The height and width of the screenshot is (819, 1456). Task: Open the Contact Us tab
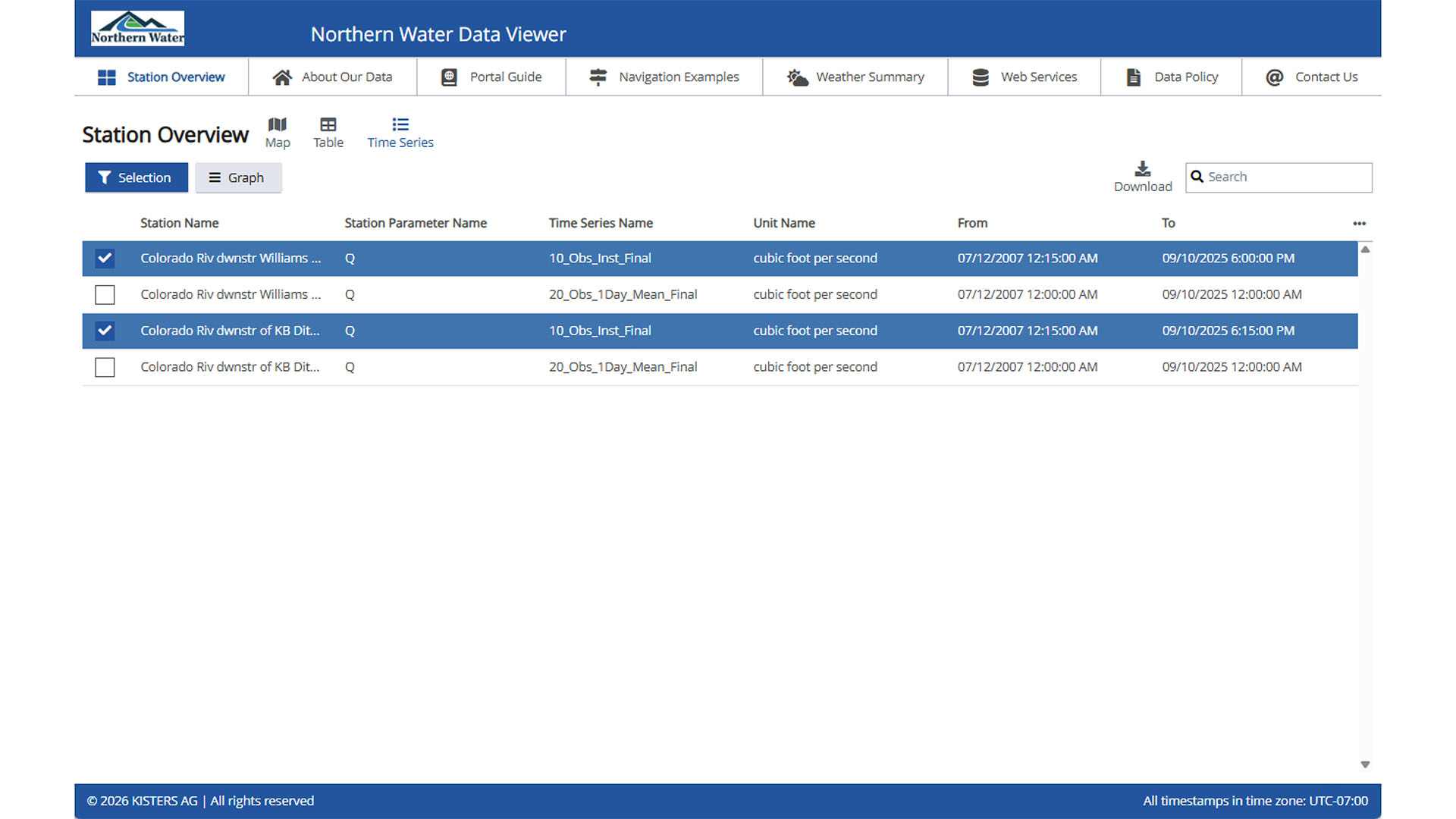tap(1312, 77)
